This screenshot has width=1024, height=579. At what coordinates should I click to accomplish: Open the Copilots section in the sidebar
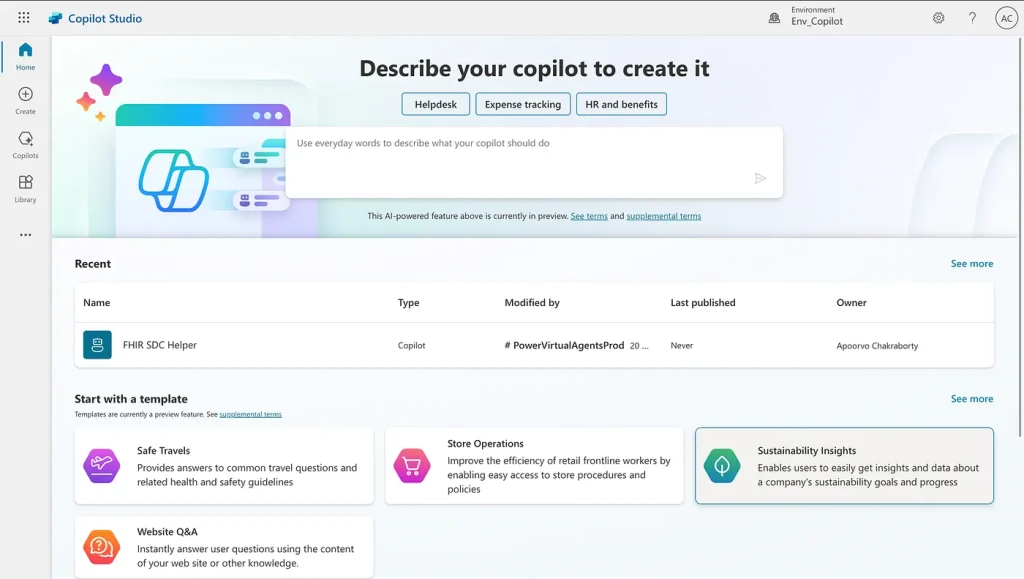click(24, 142)
